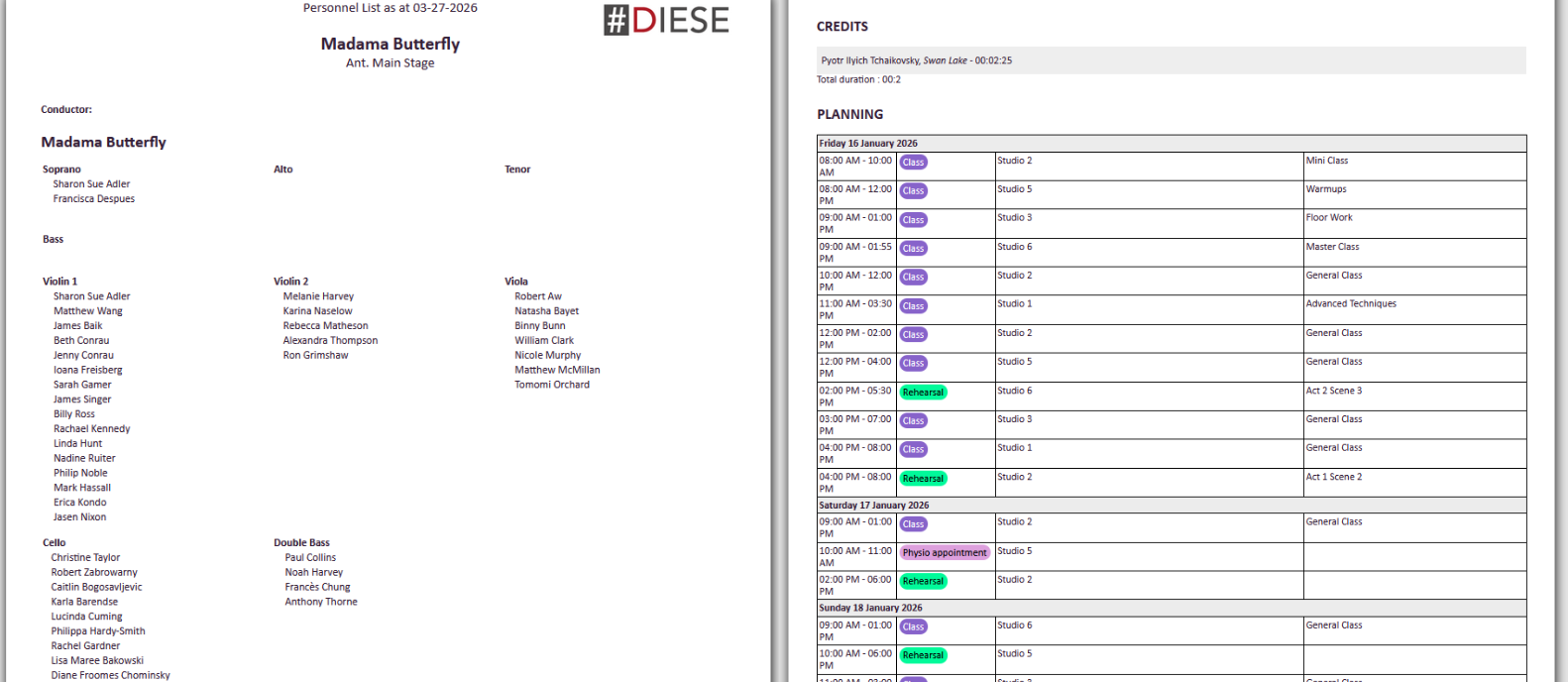Select Melanie Harvey in Violin 2 list

pos(318,296)
